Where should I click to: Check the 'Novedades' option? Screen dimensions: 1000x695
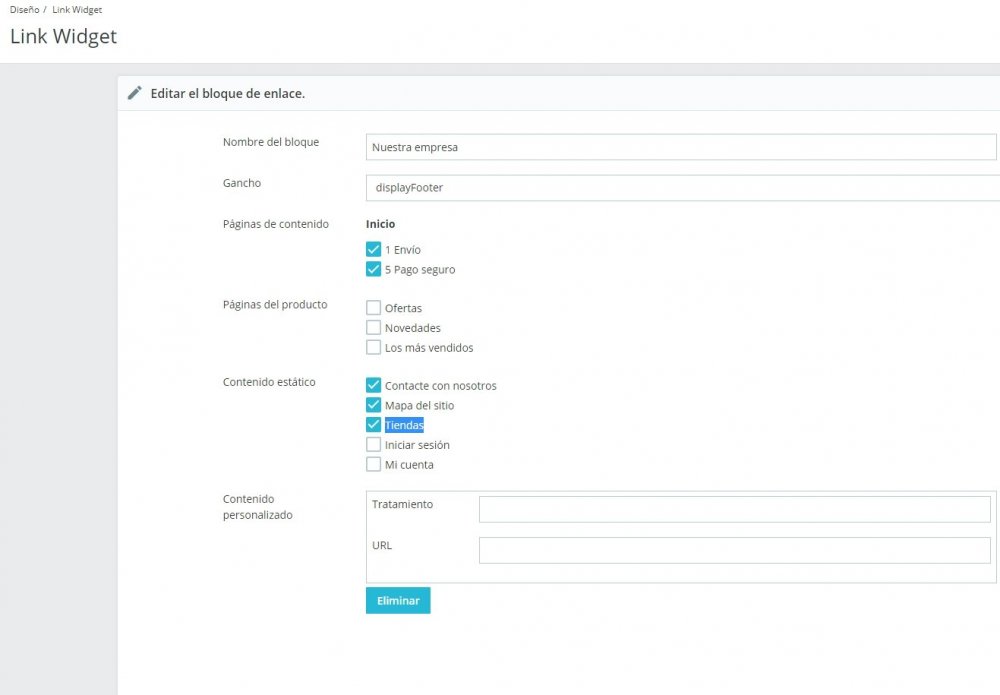374,328
